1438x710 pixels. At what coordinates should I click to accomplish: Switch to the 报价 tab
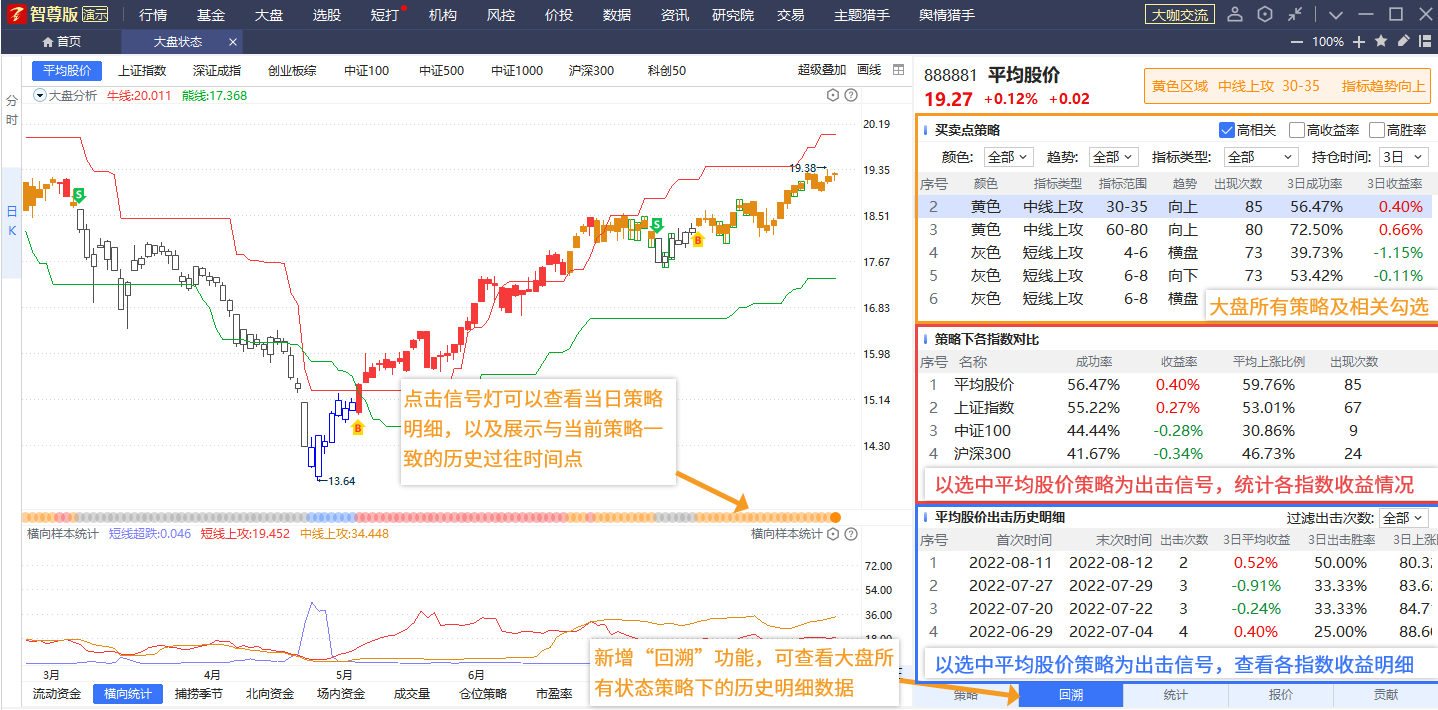tap(1281, 695)
